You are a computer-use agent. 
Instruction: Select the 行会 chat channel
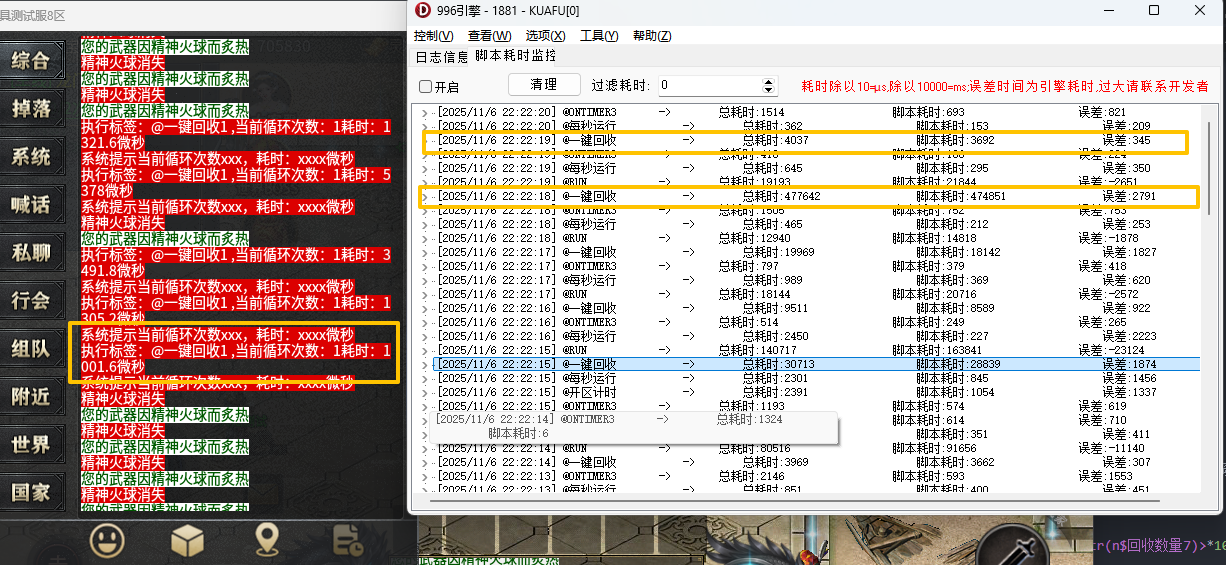point(31,300)
